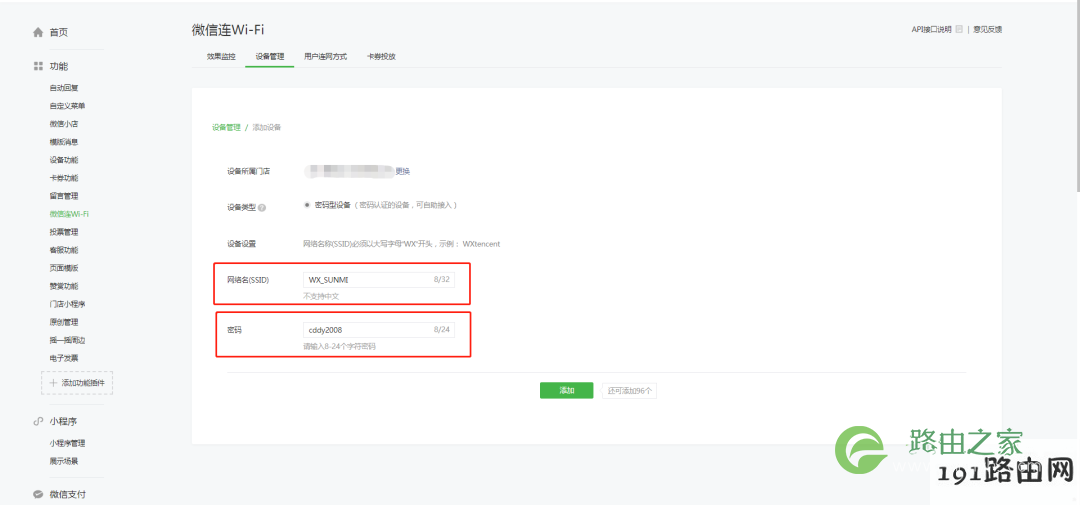Open 页面模版 in the sidebar
The width and height of the screenshot is (1080, 505).
[63, 268]
